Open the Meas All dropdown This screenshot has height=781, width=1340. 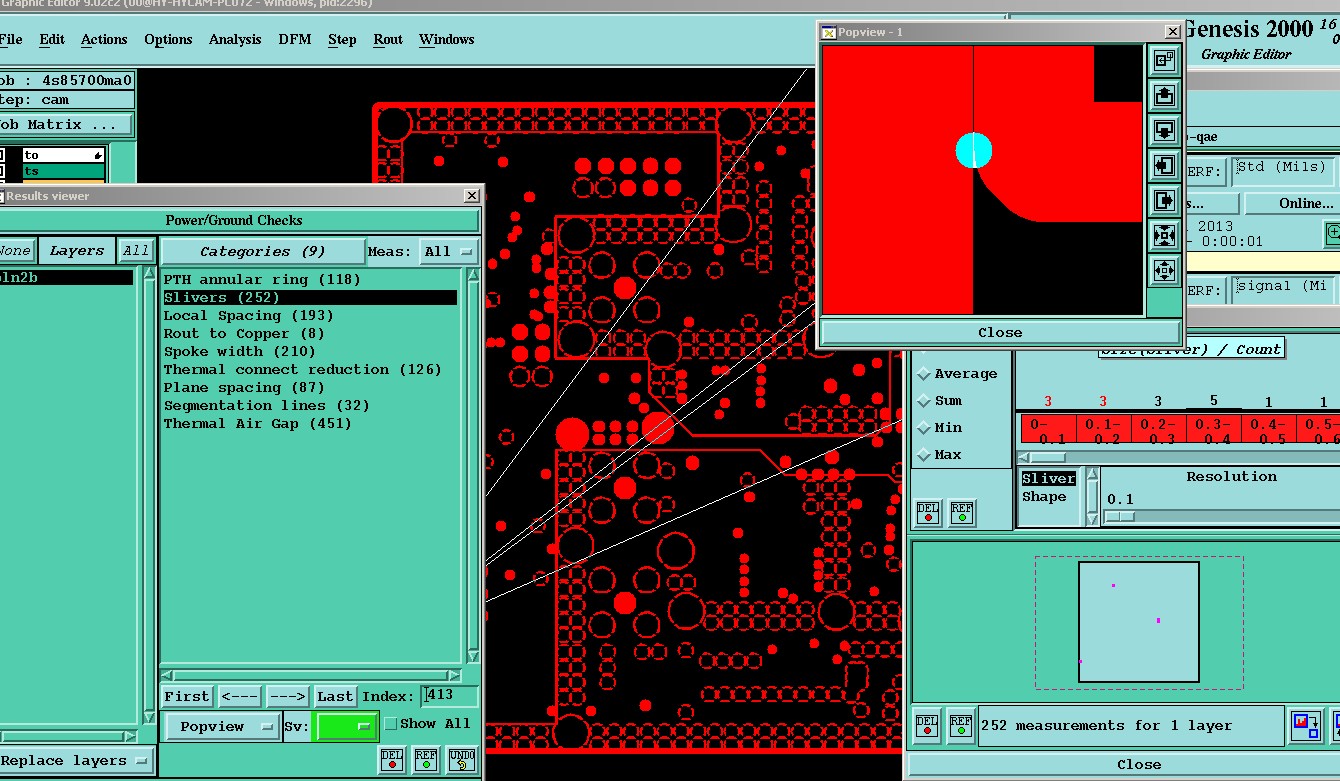tap(449, 251)
